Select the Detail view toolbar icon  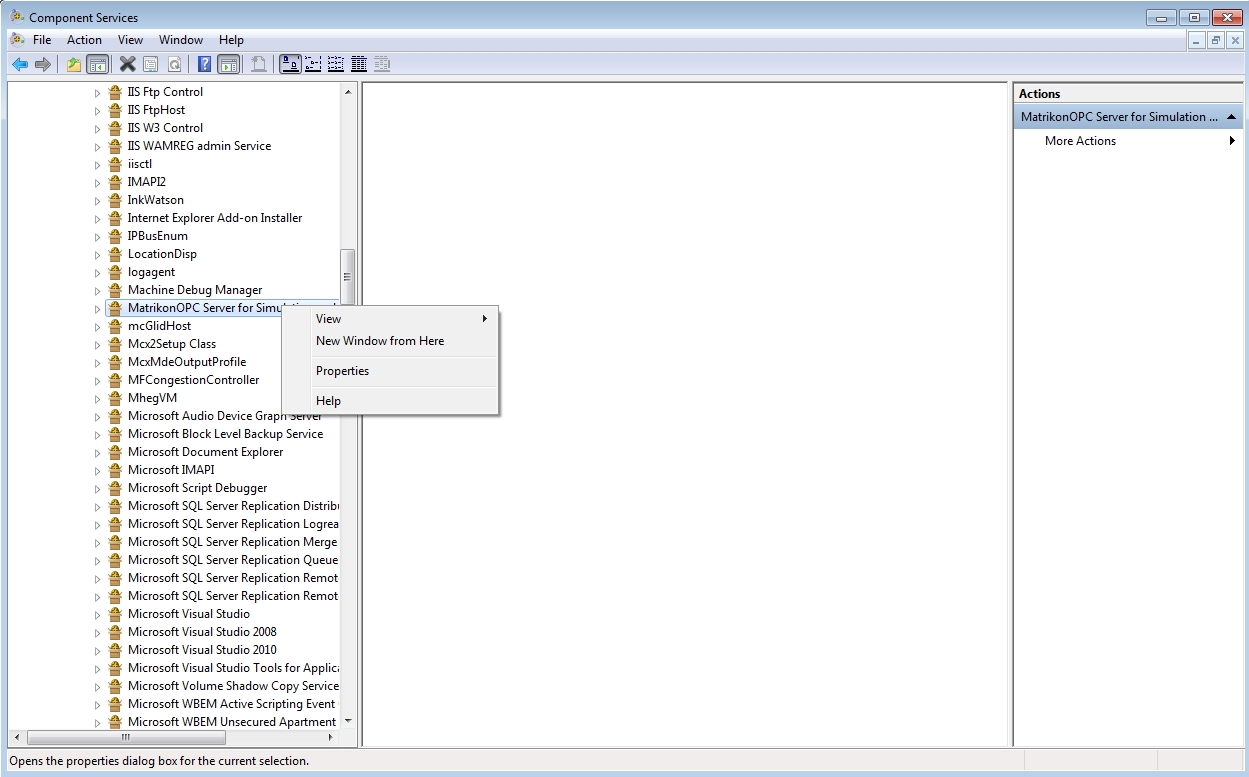(358, 64)
